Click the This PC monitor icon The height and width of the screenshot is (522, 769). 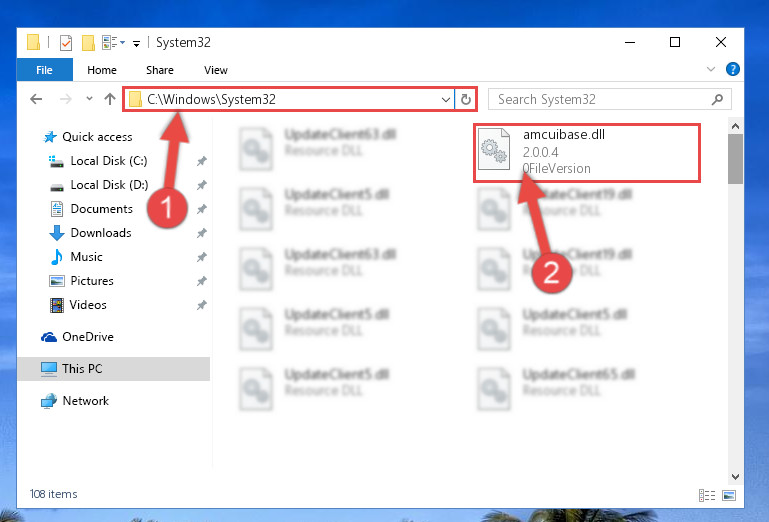[x=49, y=369]
